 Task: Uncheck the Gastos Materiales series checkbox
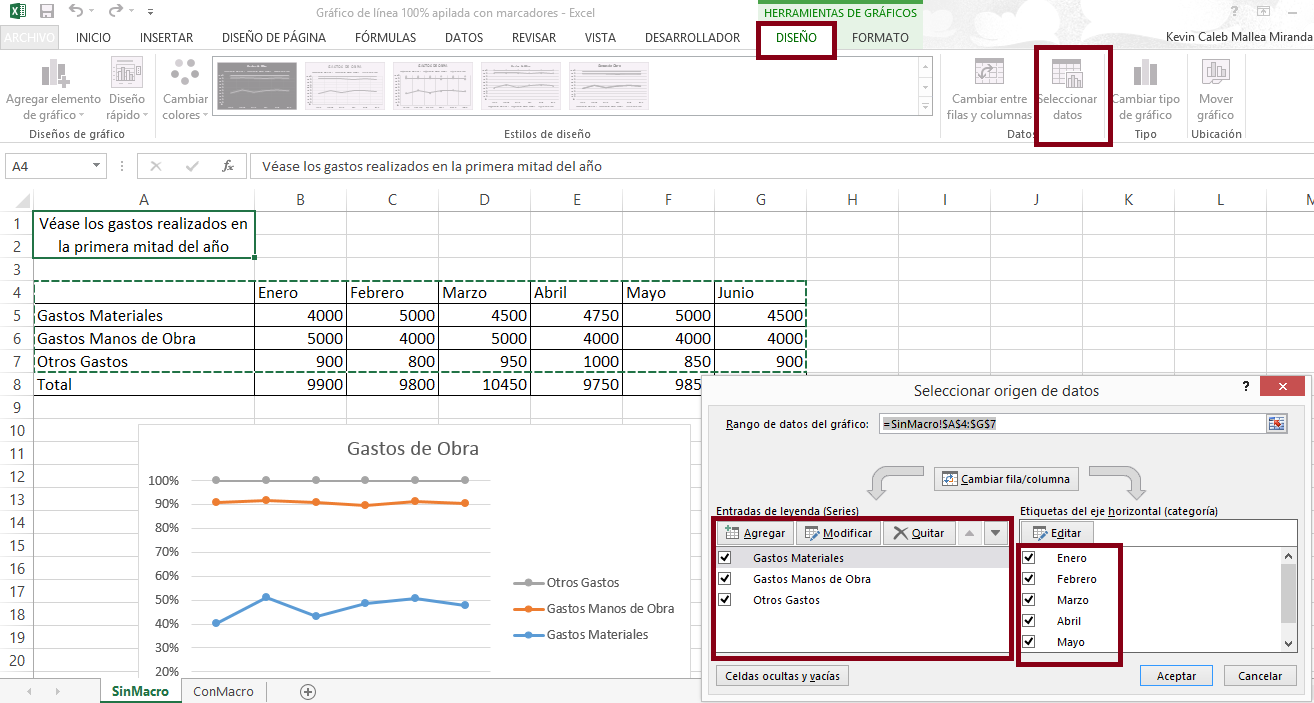[x=725, y=558]
